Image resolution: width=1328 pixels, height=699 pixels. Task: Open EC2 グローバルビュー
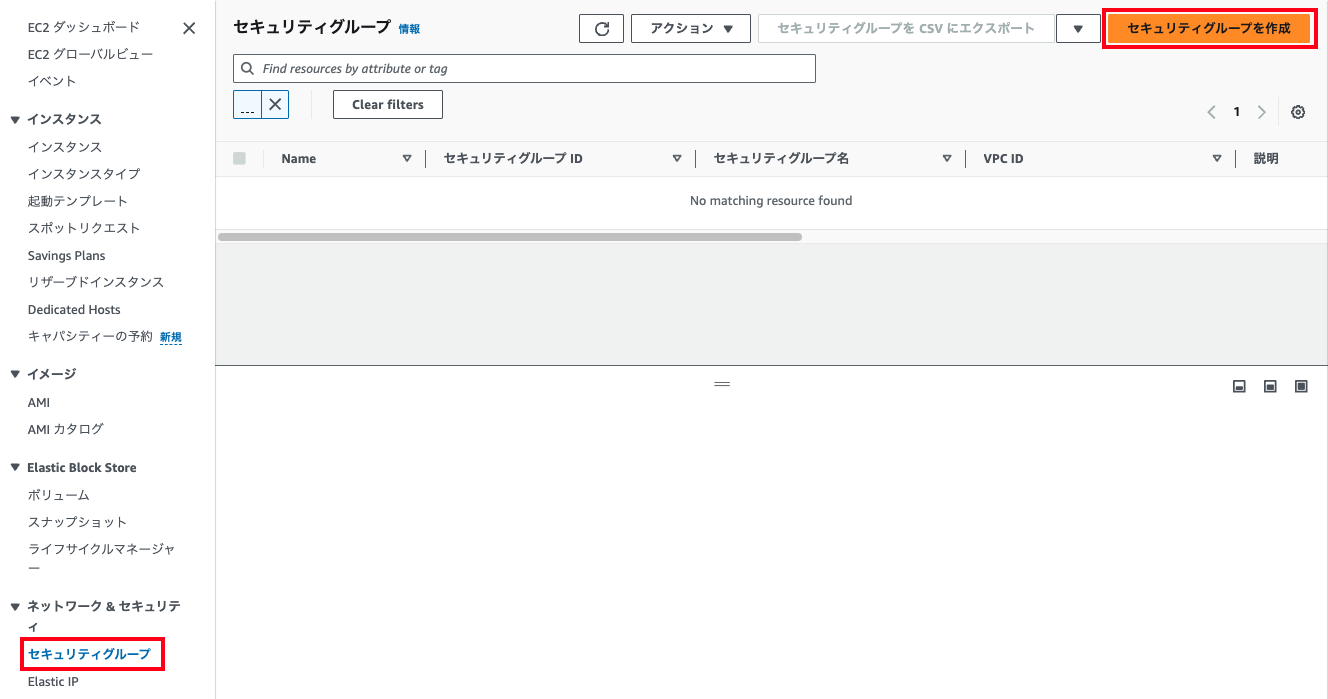point(90,54)
